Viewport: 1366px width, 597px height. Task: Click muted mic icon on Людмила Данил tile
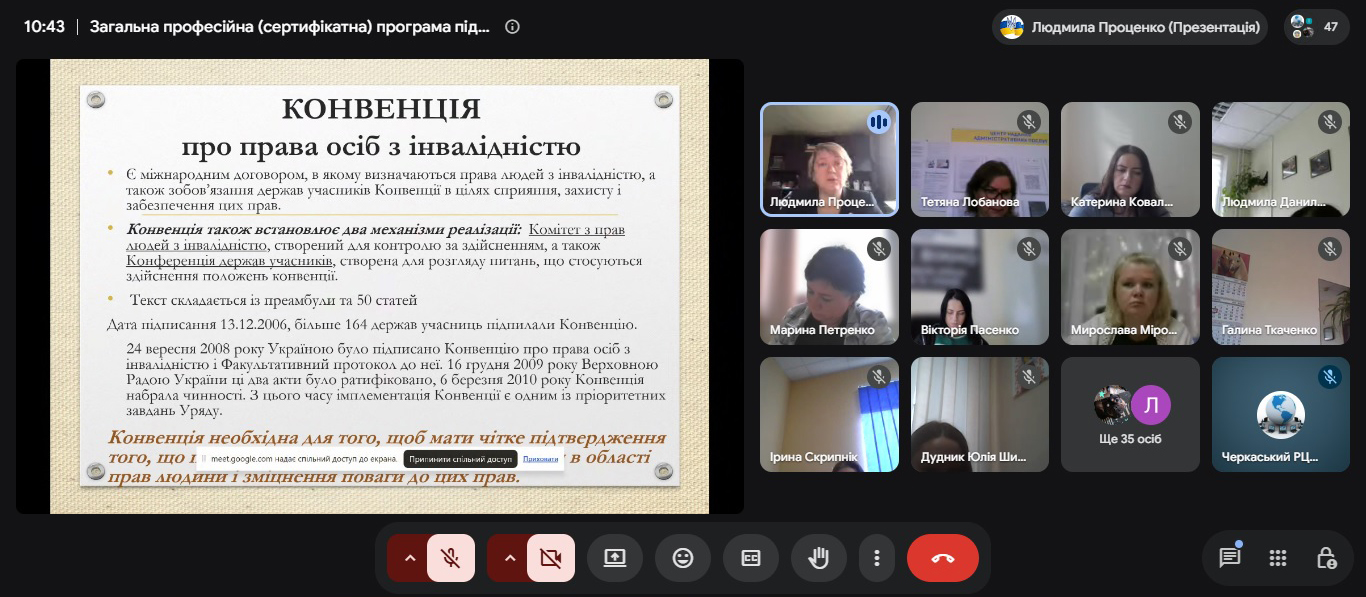click(1330, 122)
